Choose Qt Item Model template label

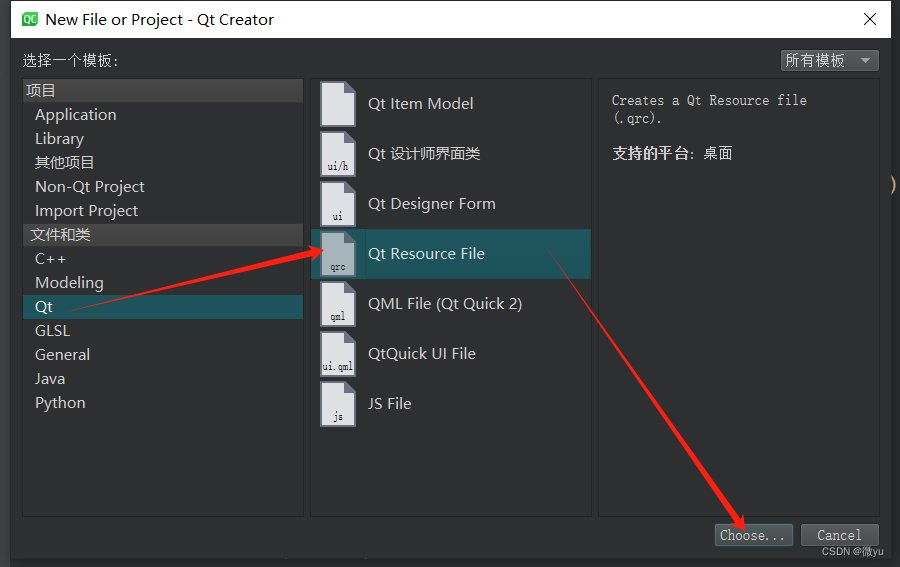tap(421, 104)
